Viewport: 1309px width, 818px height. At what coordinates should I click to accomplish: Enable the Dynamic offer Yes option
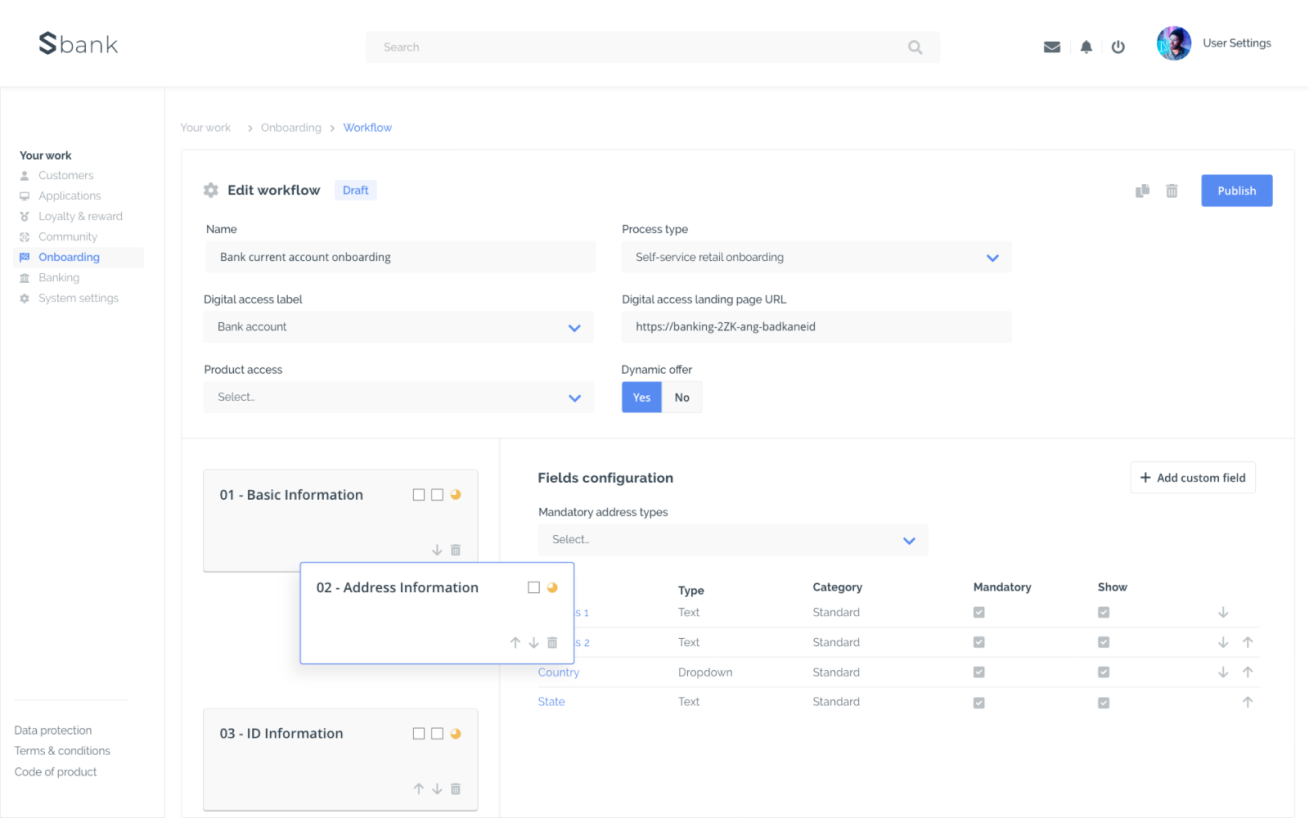pos(641,397)
